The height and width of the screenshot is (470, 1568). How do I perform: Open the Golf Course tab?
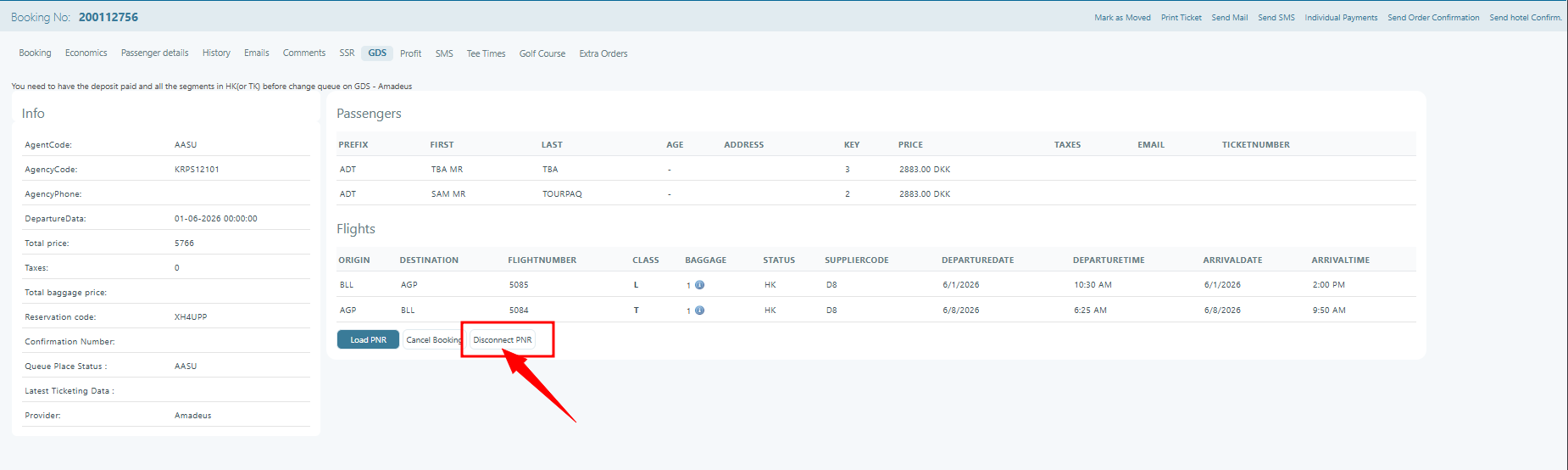click(x=542, y=53)
